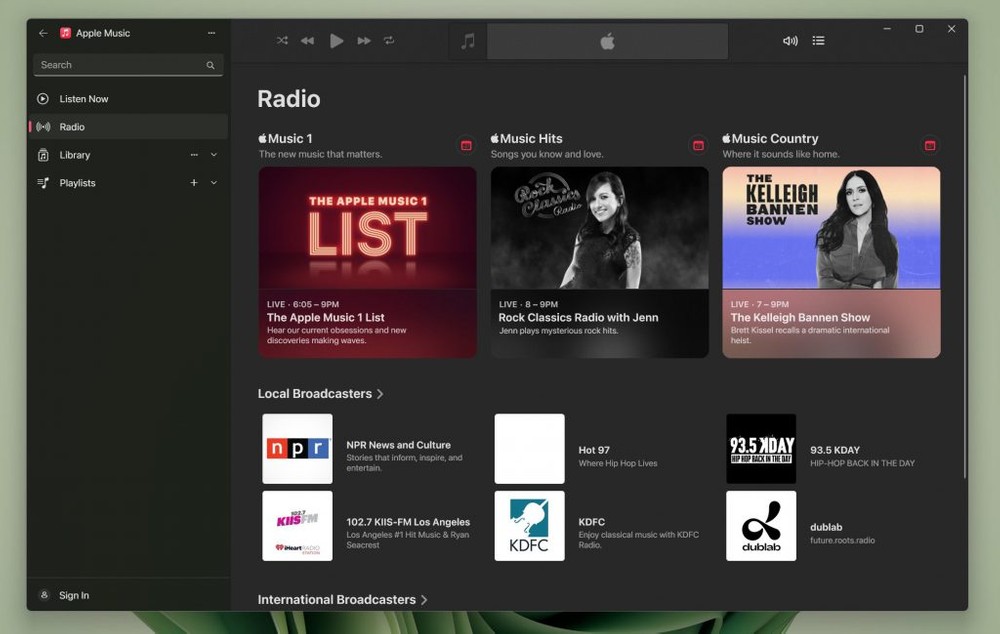Play Rock Classics Radio with Jenn card
The height and width of the screenshot is (634, 1000).
pyautogui.click(x=599, y=262)
